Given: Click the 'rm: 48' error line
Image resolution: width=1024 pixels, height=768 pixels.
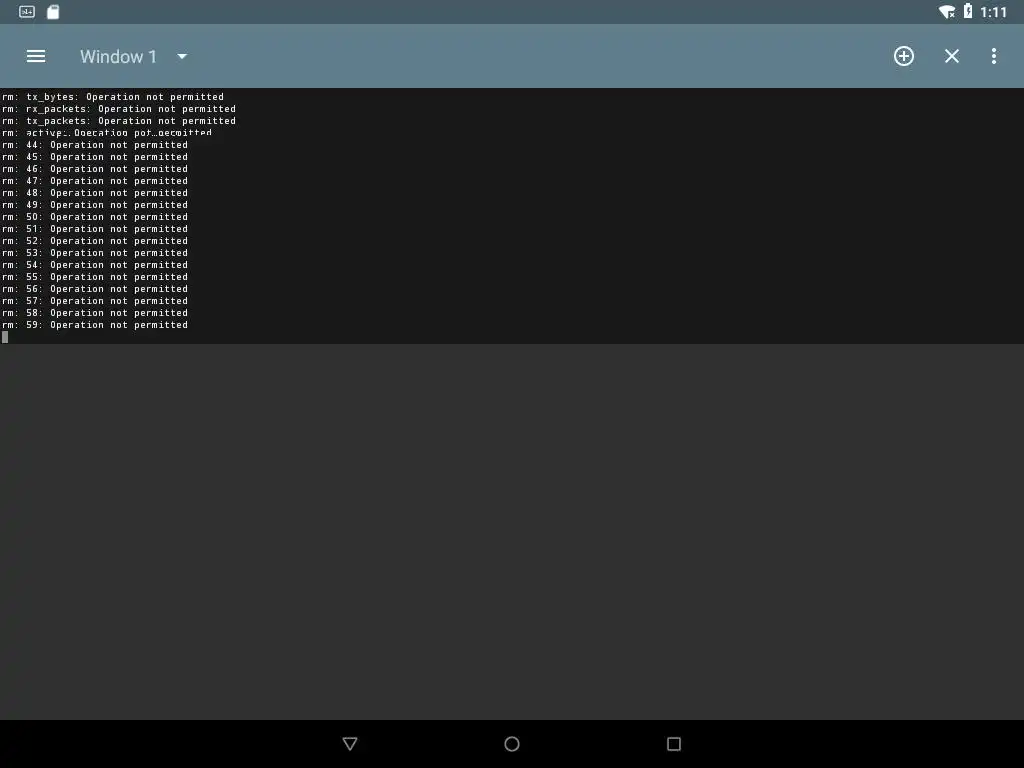Looking at the screenshot, I should click(x=95, y=193).
